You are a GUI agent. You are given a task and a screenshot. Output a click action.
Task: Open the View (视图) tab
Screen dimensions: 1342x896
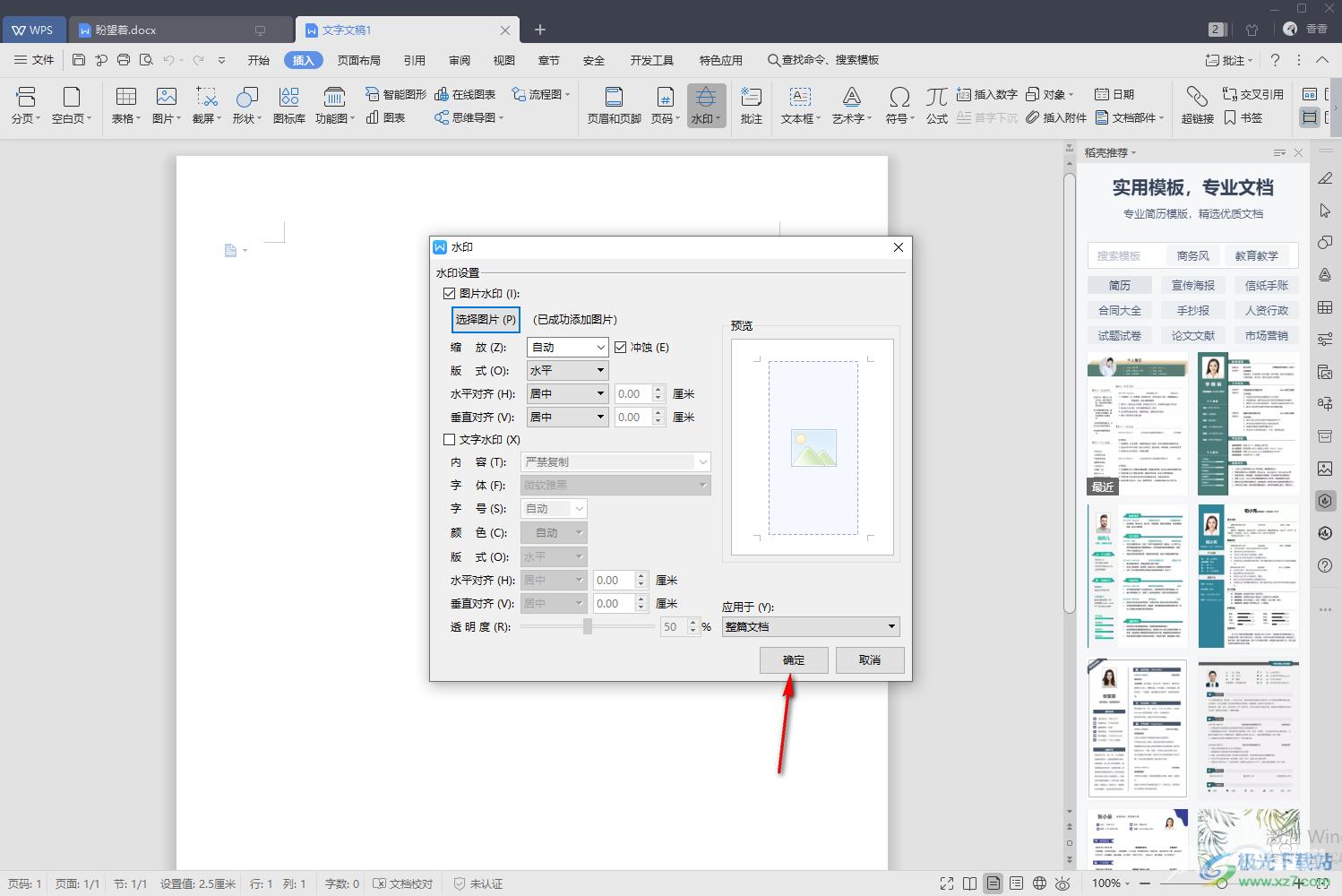[504, 60]
